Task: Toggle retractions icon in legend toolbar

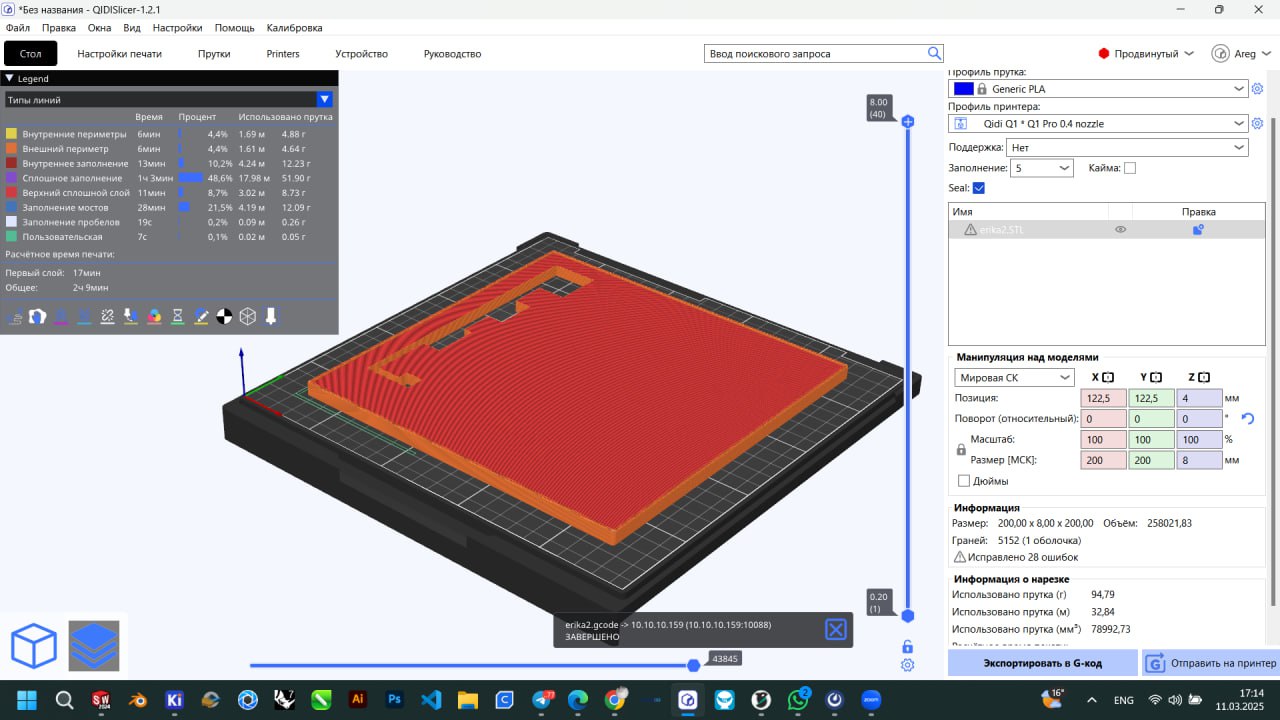Action: coord(61,316)
